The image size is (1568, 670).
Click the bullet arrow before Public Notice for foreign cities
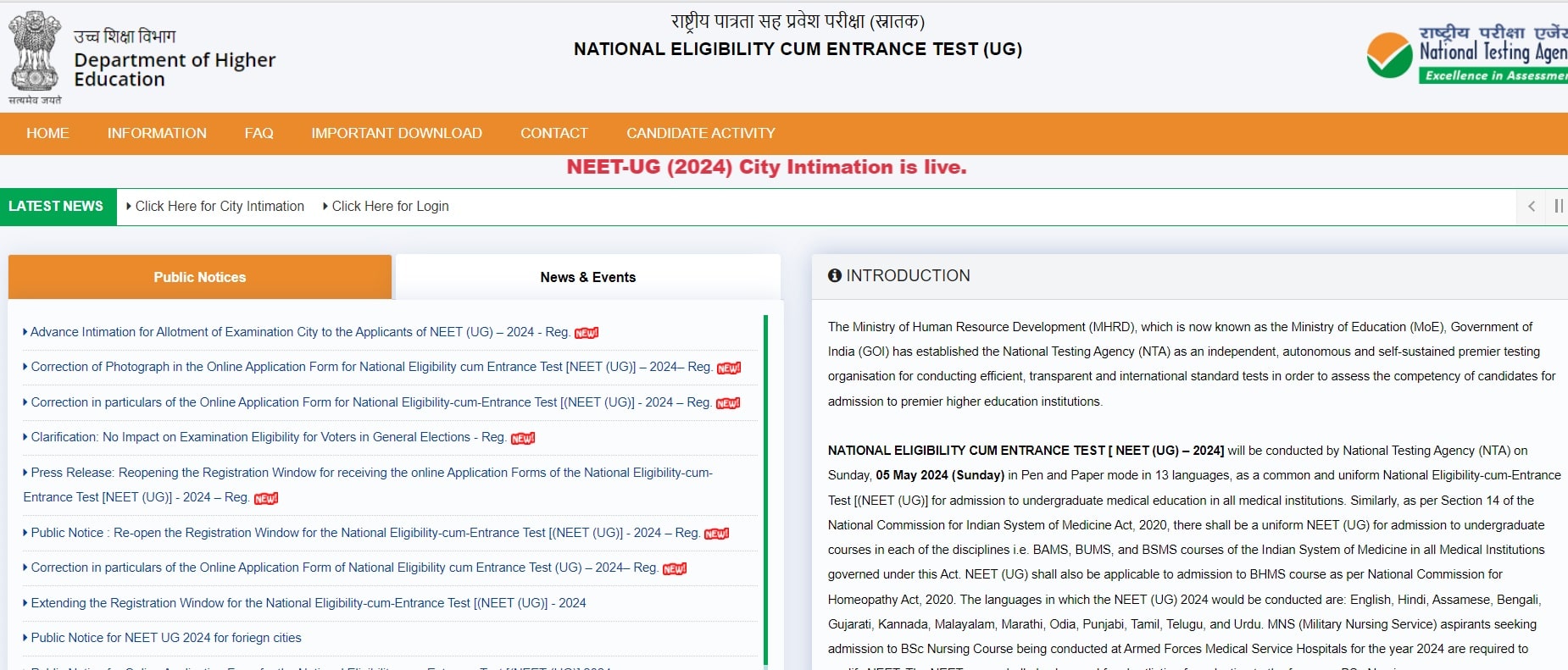tap(25, 638)
